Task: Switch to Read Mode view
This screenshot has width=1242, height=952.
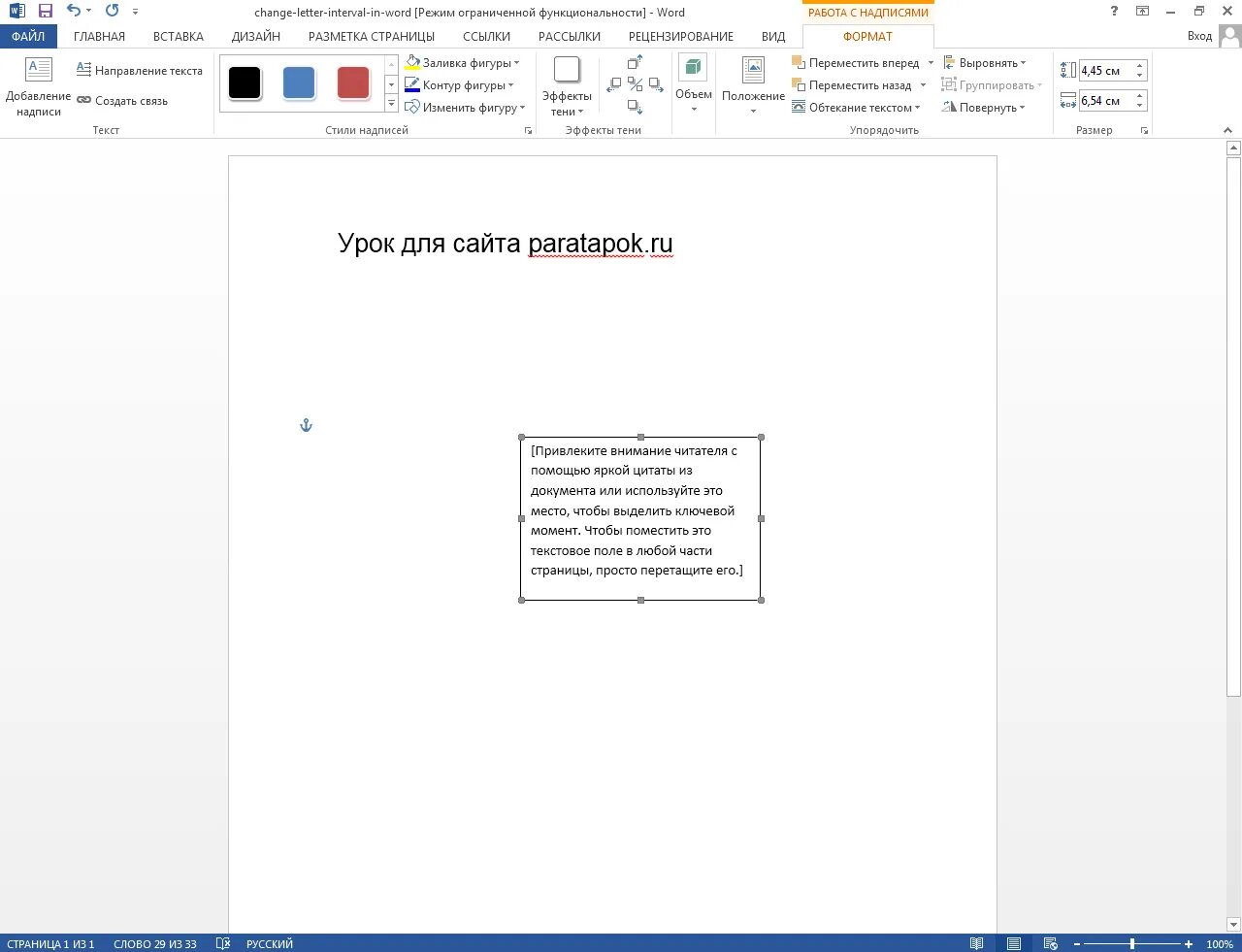Action: [x=977, y=943]
